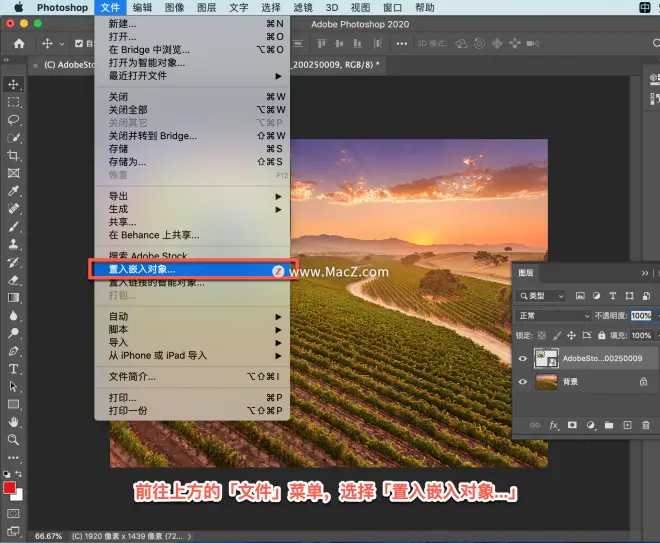
Task: Choose 打印... from the File menu
Action: (x=192, y=398)
